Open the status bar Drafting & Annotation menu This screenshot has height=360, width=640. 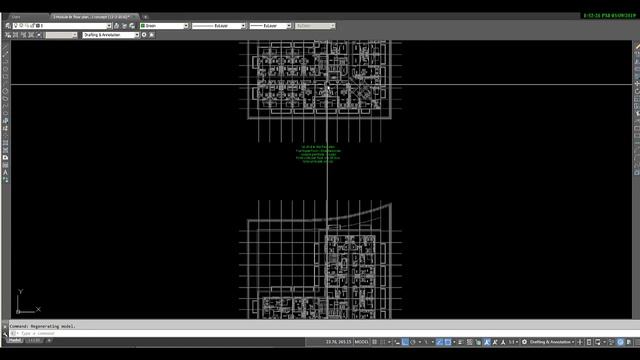(x=552, y=342)
